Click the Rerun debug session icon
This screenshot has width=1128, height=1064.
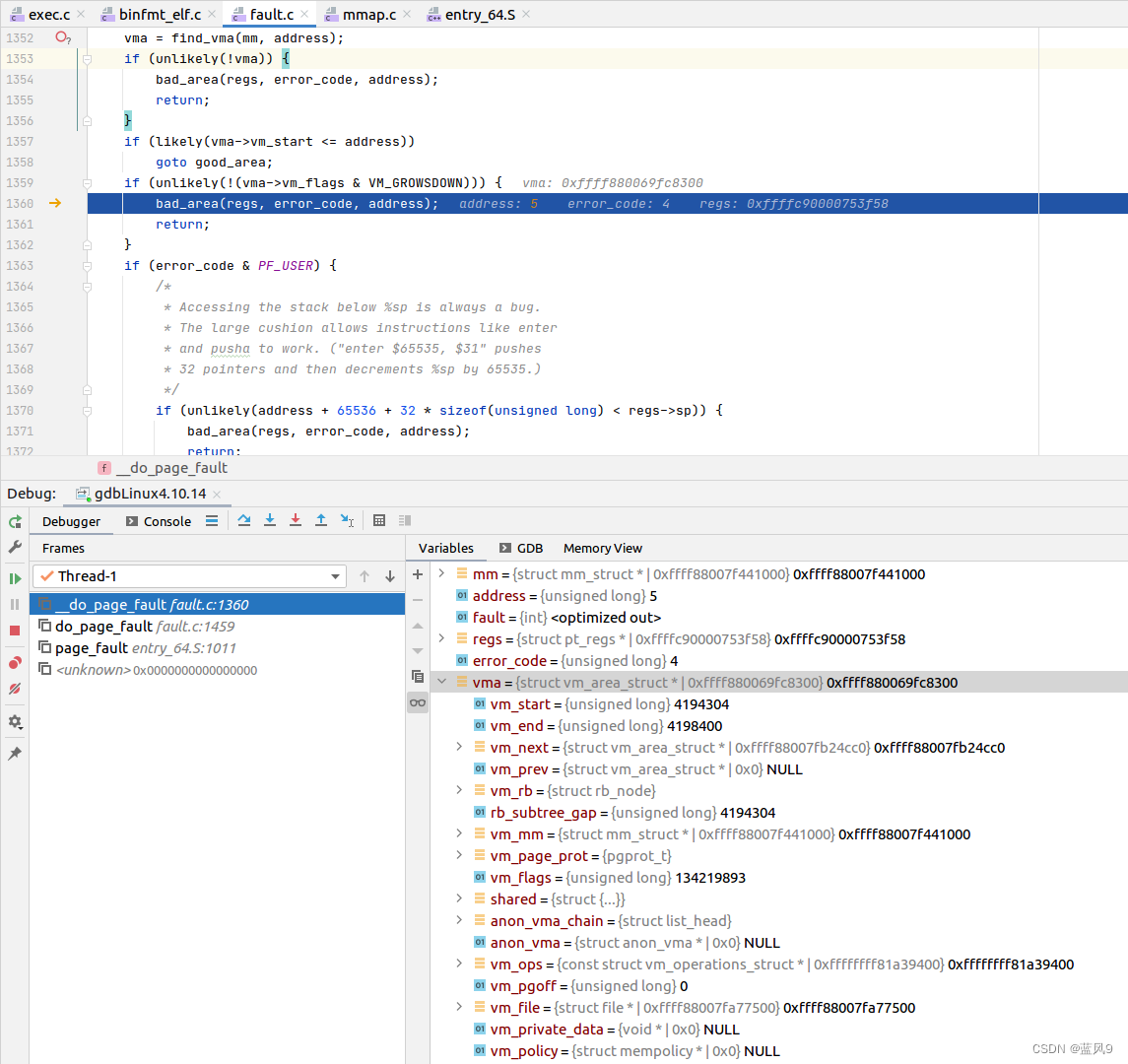15,521
